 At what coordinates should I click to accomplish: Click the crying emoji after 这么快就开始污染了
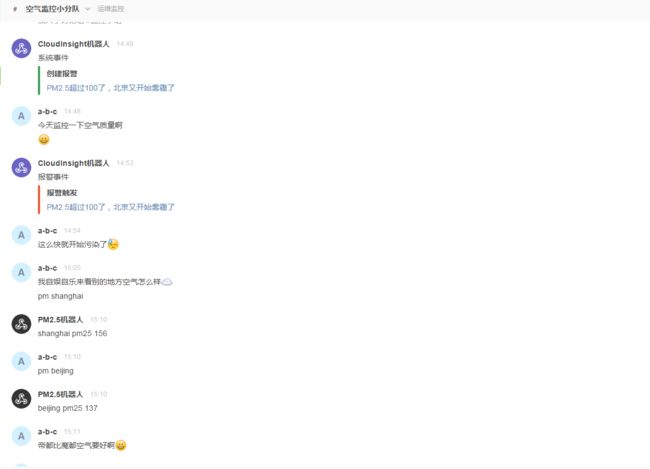tap(113, 244)
